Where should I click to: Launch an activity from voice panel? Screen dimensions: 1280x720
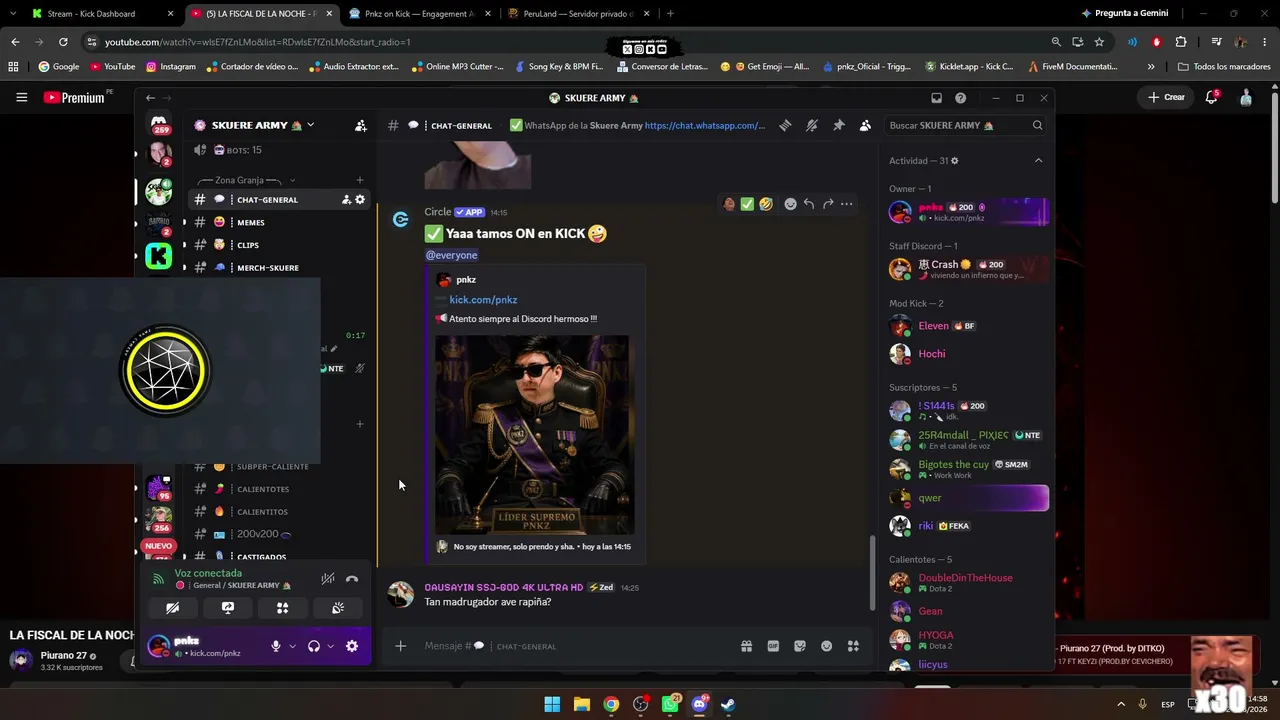pyautogui.click(x=283, y=608)
